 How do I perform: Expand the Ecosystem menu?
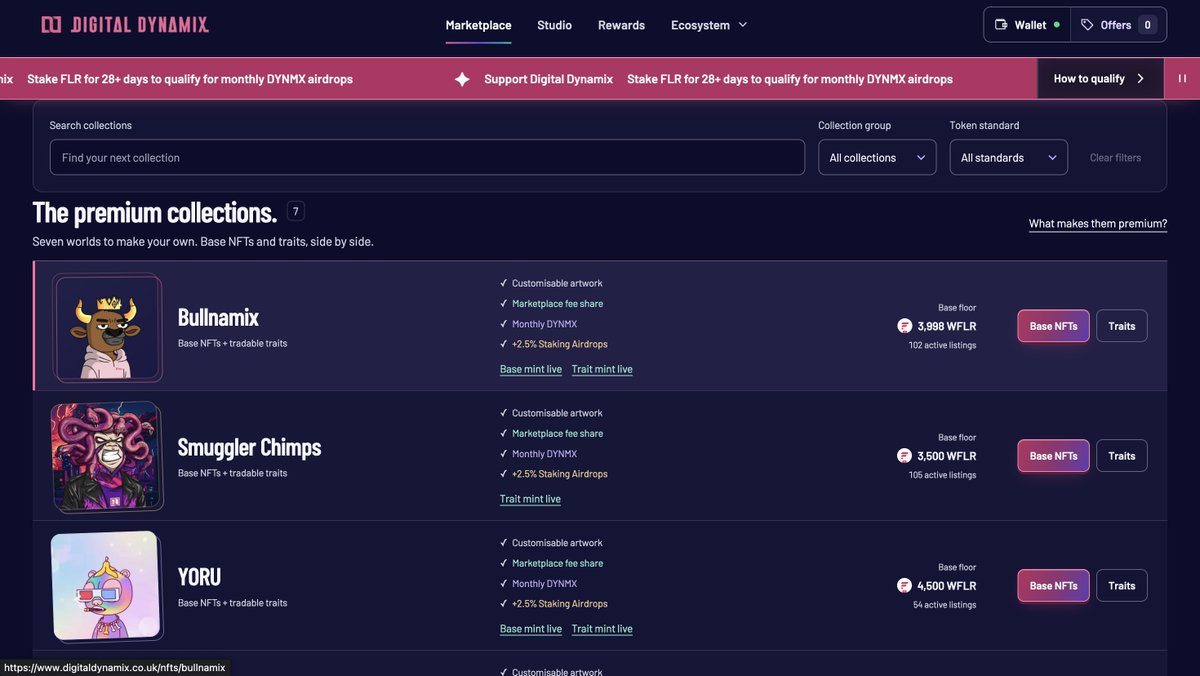[709, 25]
